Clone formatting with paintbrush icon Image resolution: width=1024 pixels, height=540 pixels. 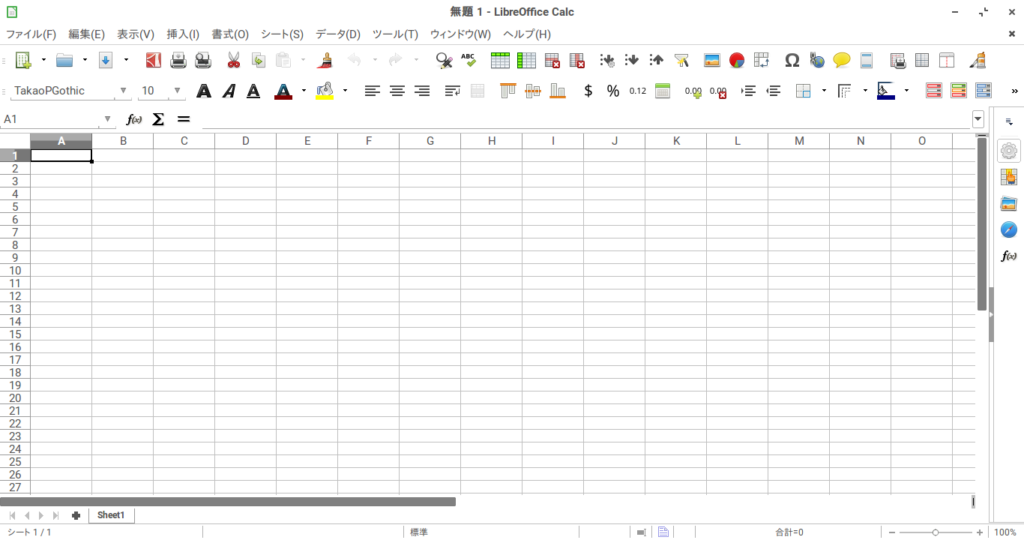[325, 61]
